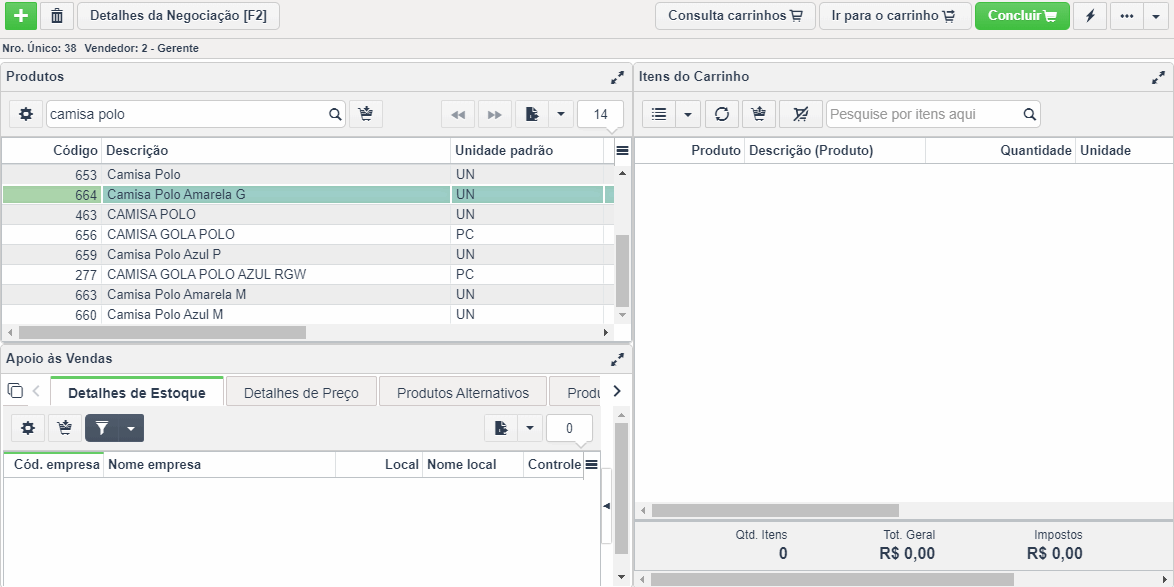Click export icon in Produtos toolbar
The height and width of the screenshot is (587, 1174).
point(532,114)
